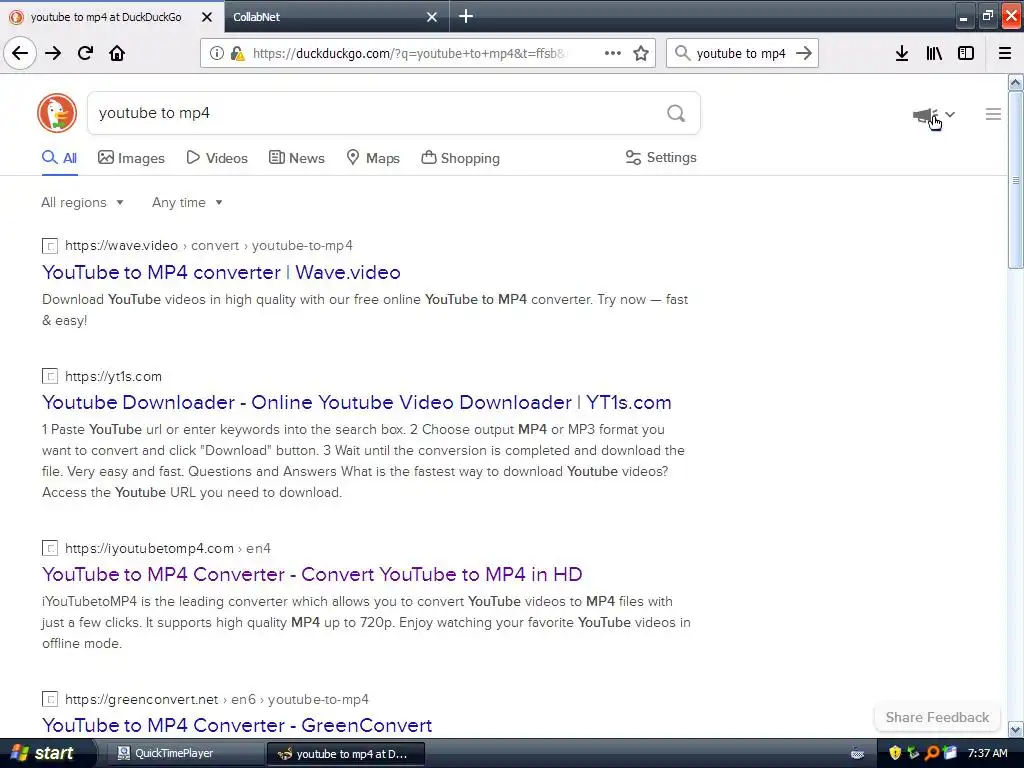
Task: Expand the chevron next to megaphone
Action: click(x=950, y=114)
